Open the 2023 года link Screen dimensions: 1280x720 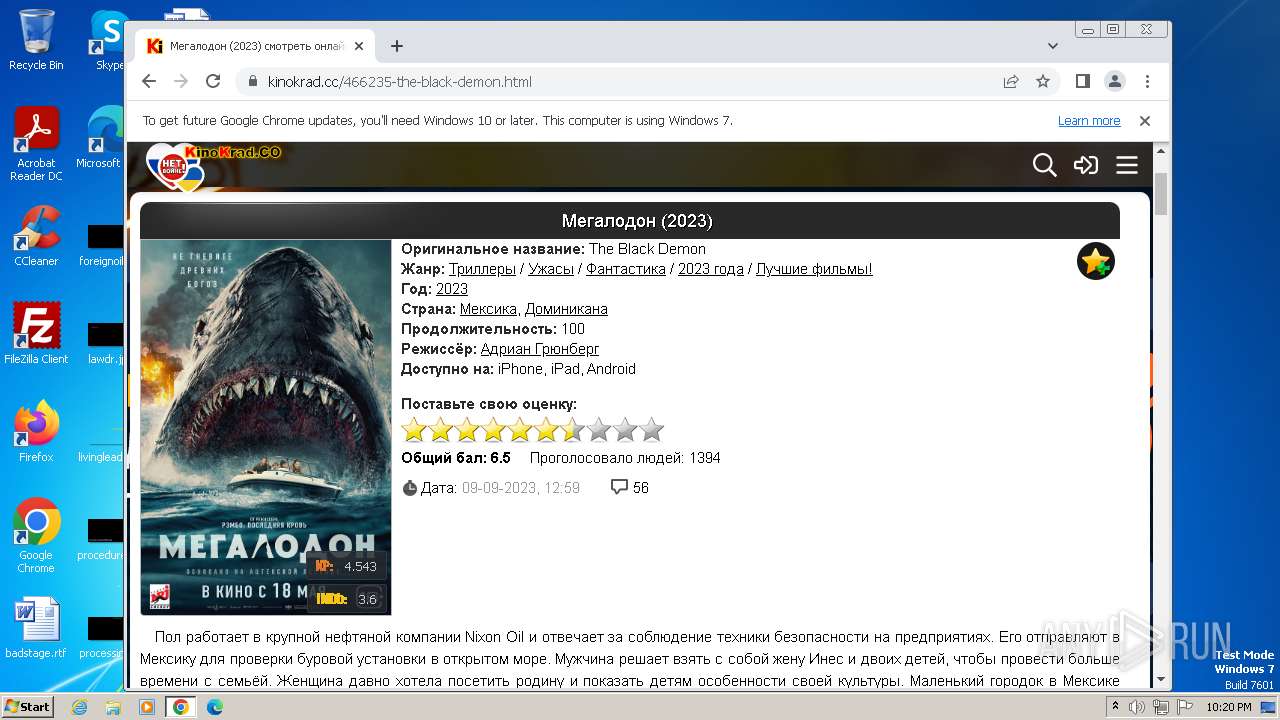coord(711,269)
